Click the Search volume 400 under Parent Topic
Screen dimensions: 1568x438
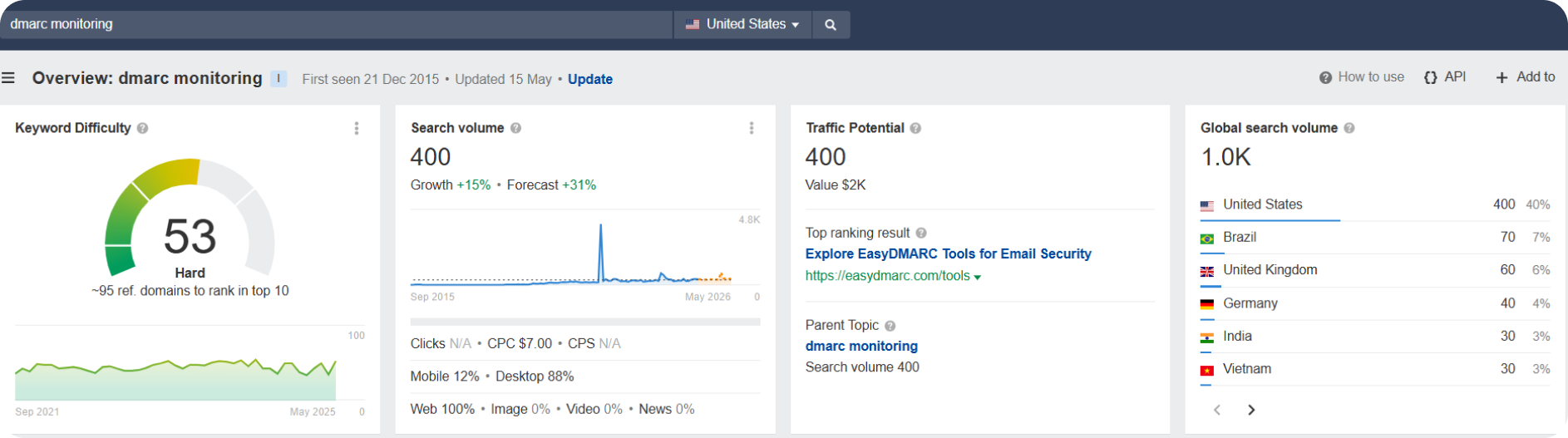click(x=862, y=367)
